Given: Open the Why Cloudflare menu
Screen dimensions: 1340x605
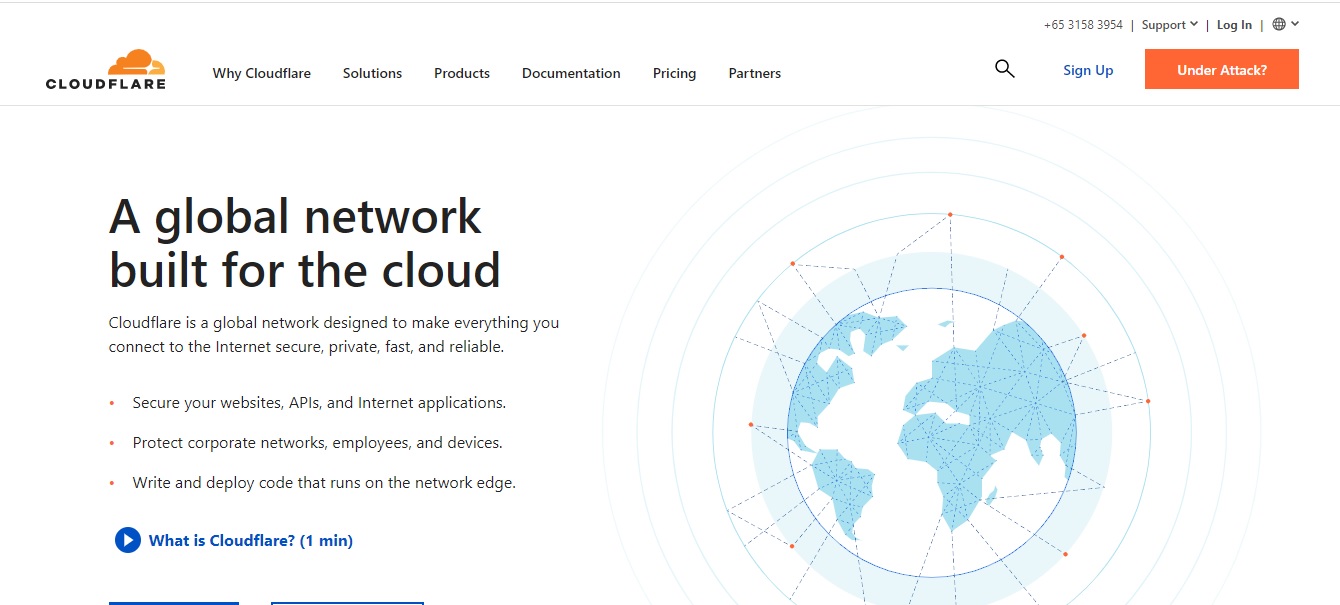Looking at the screenshot, I should coord(262,73).
